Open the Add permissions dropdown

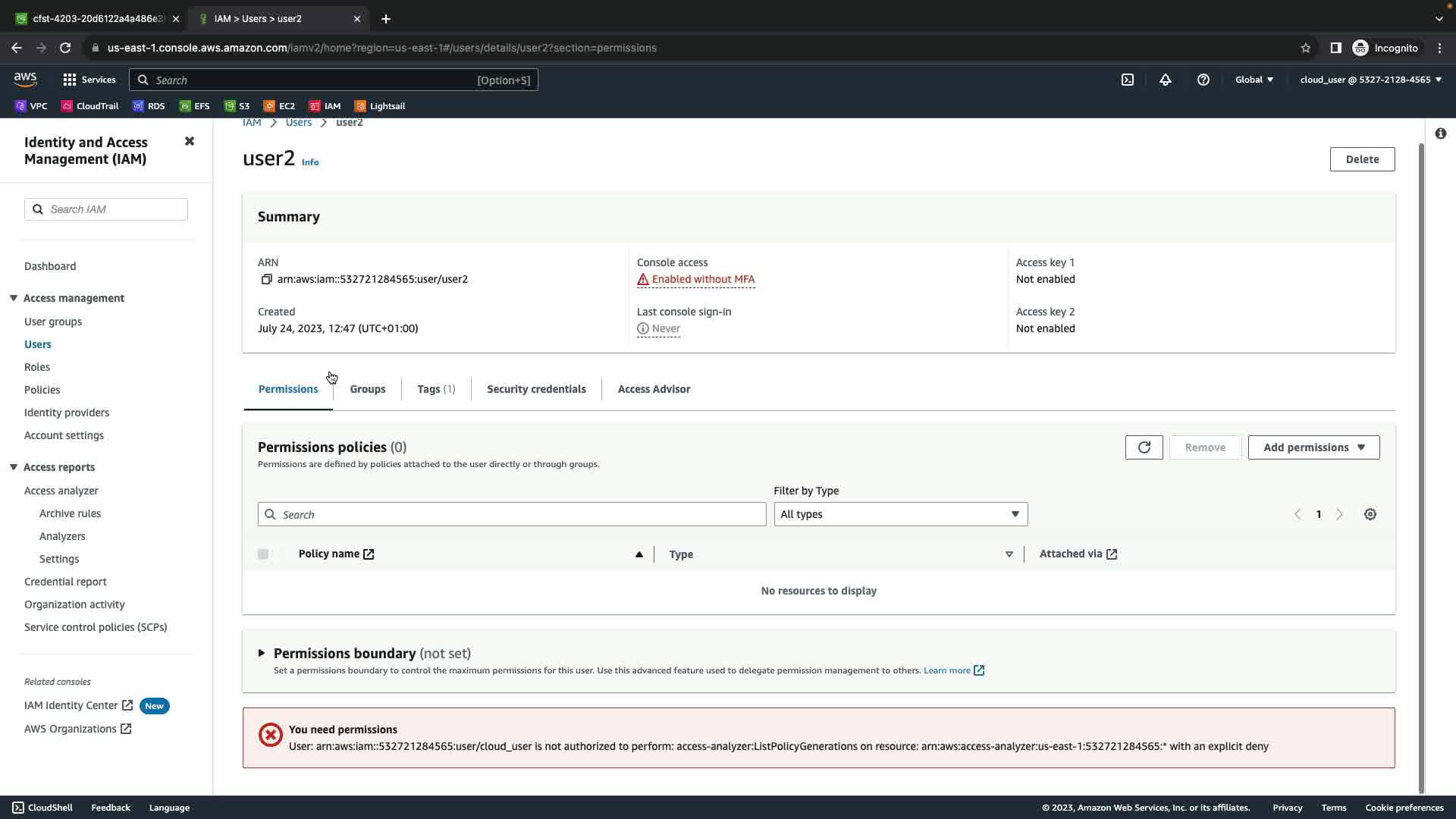click(1313, 447)
